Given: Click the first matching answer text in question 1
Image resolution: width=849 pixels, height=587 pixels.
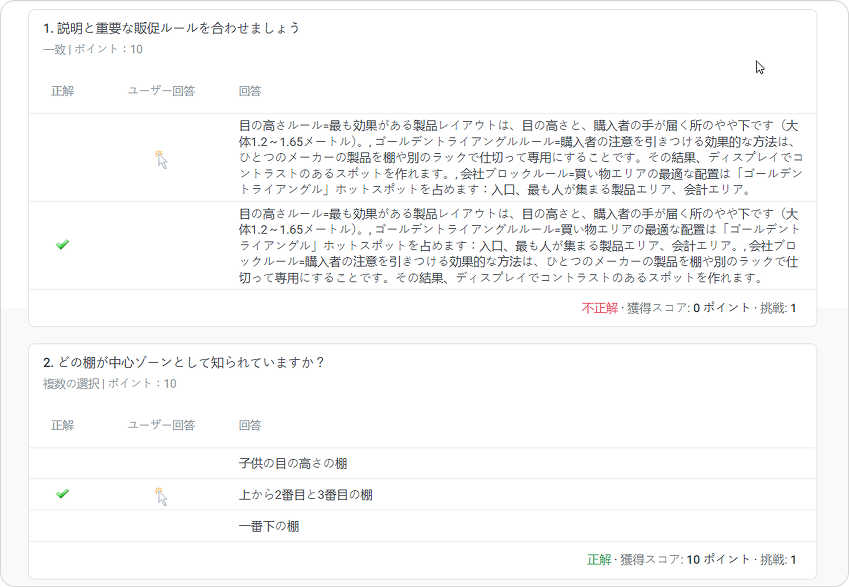Looking at the screenshot, I should coord(520,158).
